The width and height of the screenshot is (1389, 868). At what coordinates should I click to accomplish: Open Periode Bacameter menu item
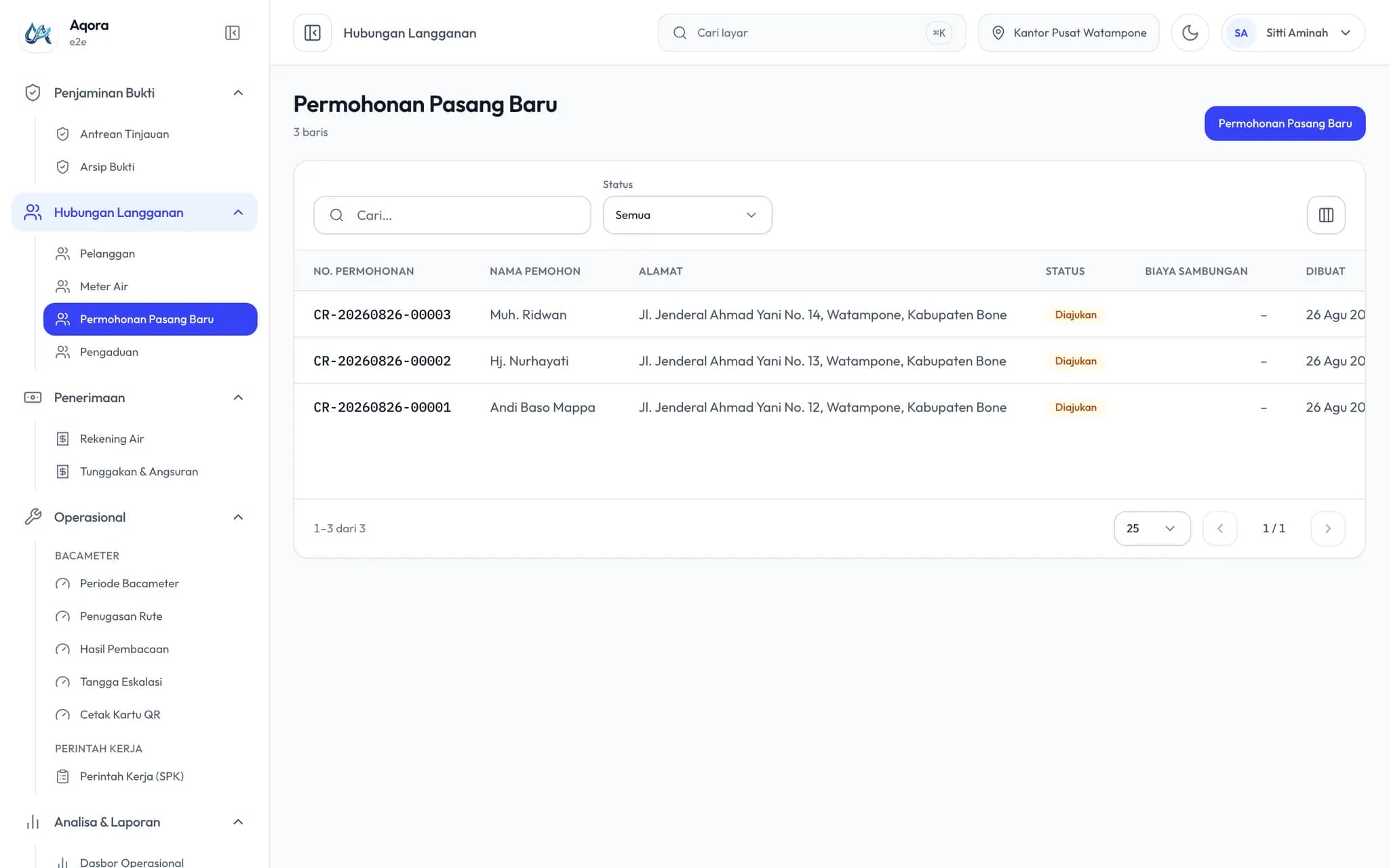151,583
